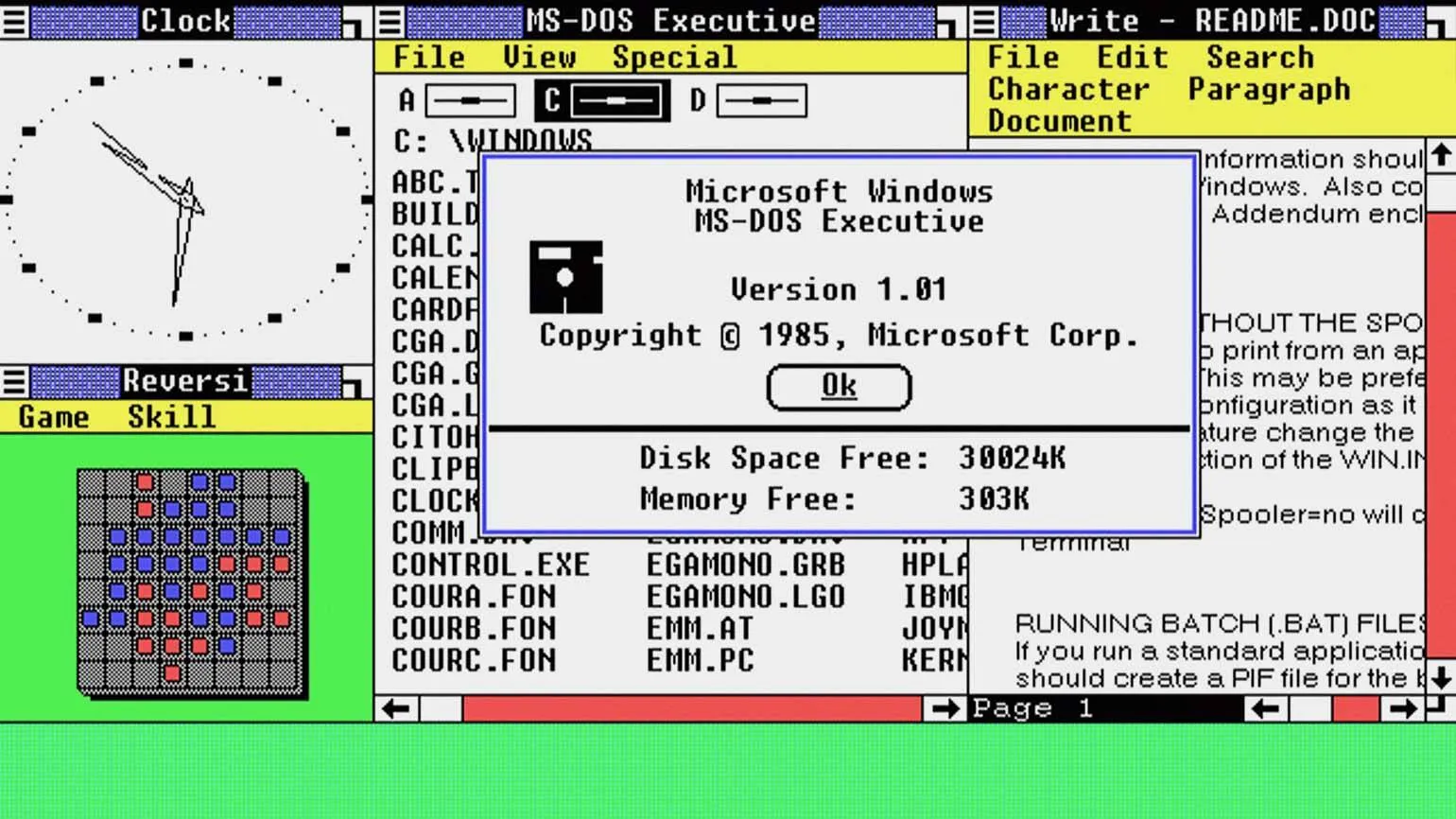
Task: Open the Clock window system menu icon
Action: [x=14, y=21]
